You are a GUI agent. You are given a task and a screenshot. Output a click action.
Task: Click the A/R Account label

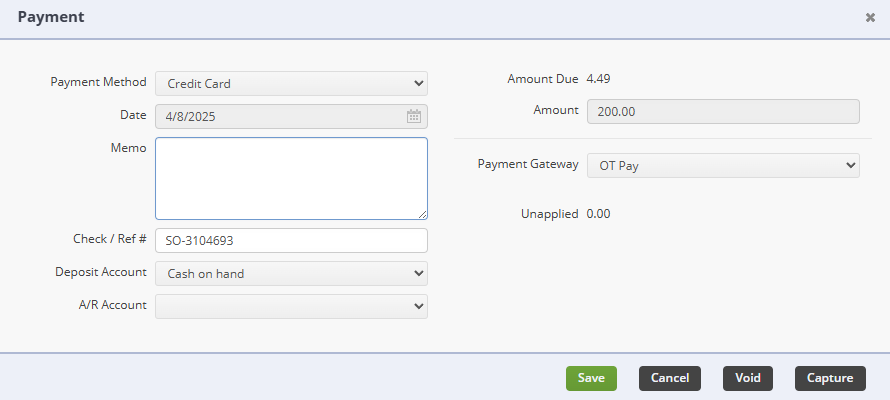[112, 305]
